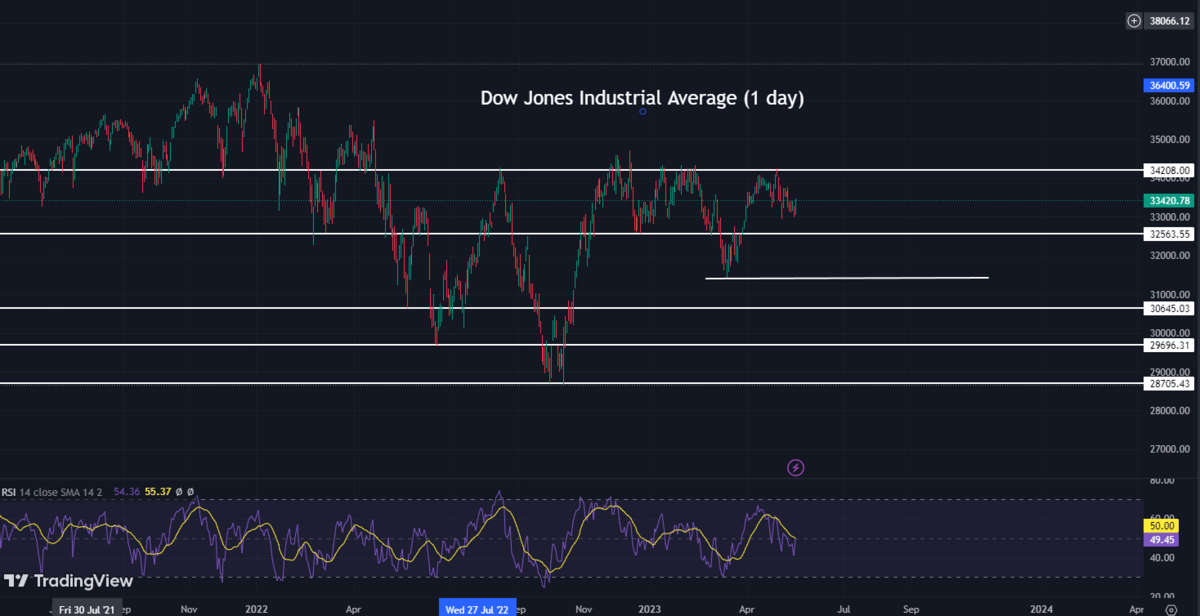Select the 29696.31 horizontal line label
Screen dimensions: 1200x616
(x=1169, y=345)
